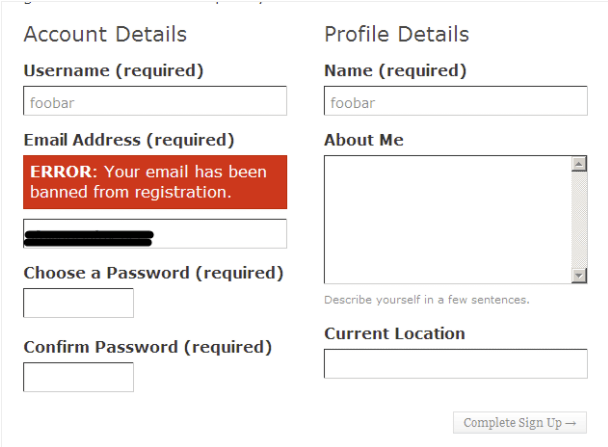
Task: Click the Choose a Password (required) label
Action: [153, 273]
